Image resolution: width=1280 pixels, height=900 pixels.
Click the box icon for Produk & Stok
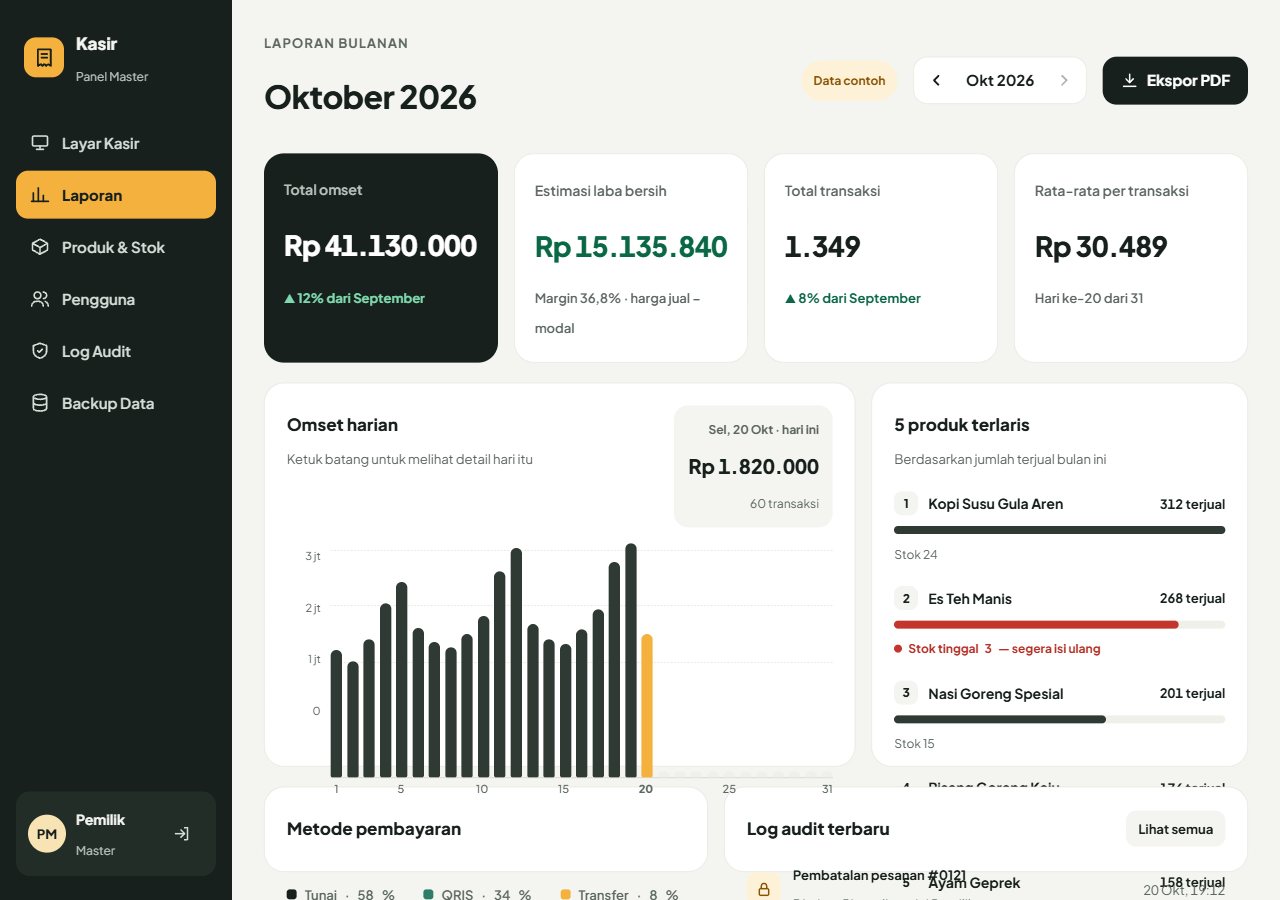point(40,247)
